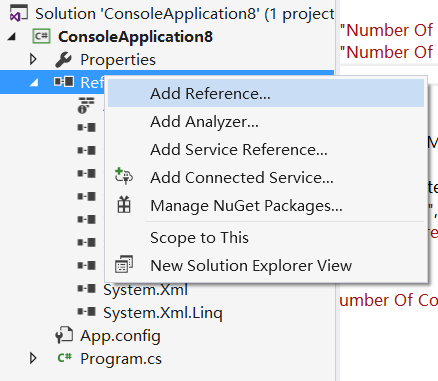Choose Add Service Reference... entry
Image resolution: width=438 pixels, height=381 pixels.
point(266,149)
